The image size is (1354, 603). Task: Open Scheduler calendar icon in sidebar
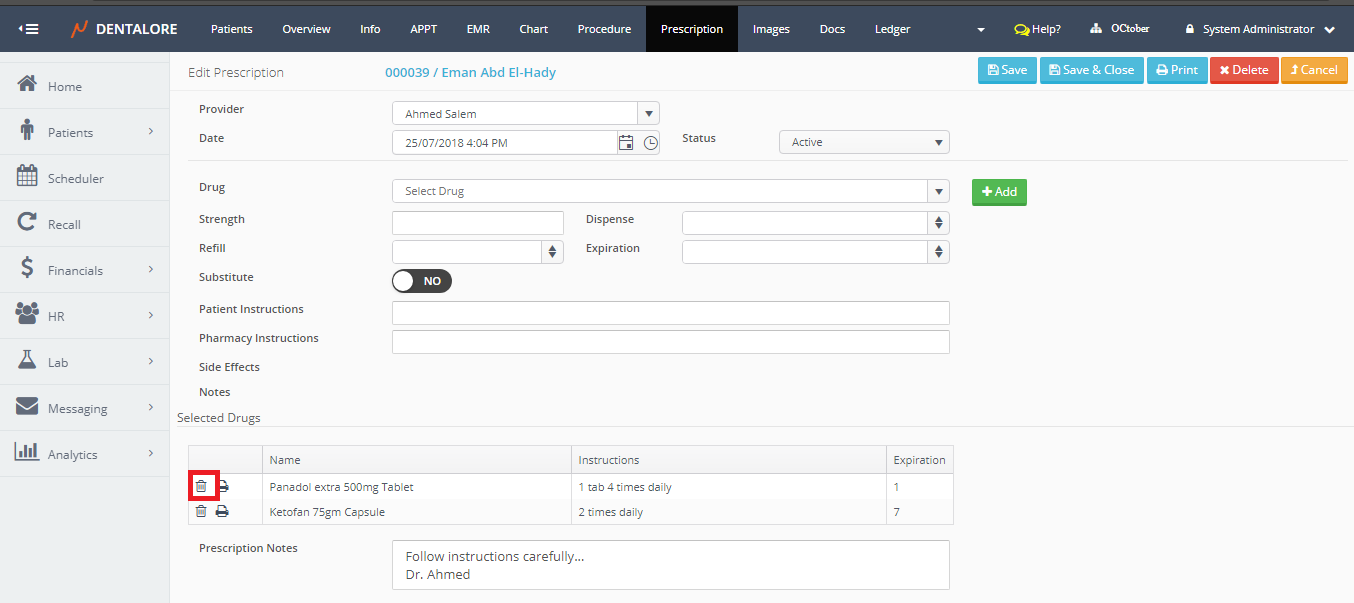(x=28, y=178)
